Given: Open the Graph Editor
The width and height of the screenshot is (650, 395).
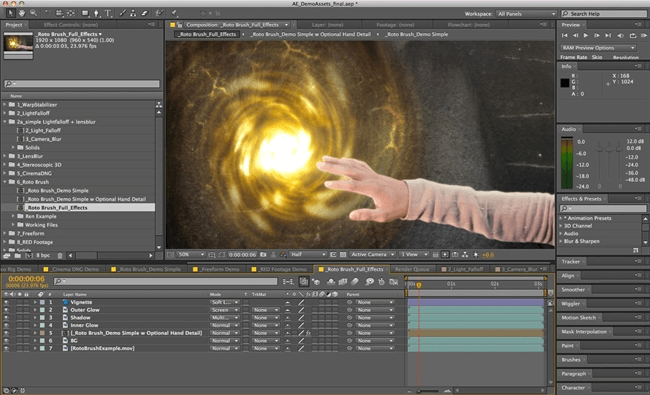Looking at the screenshot, I should 394,282.
